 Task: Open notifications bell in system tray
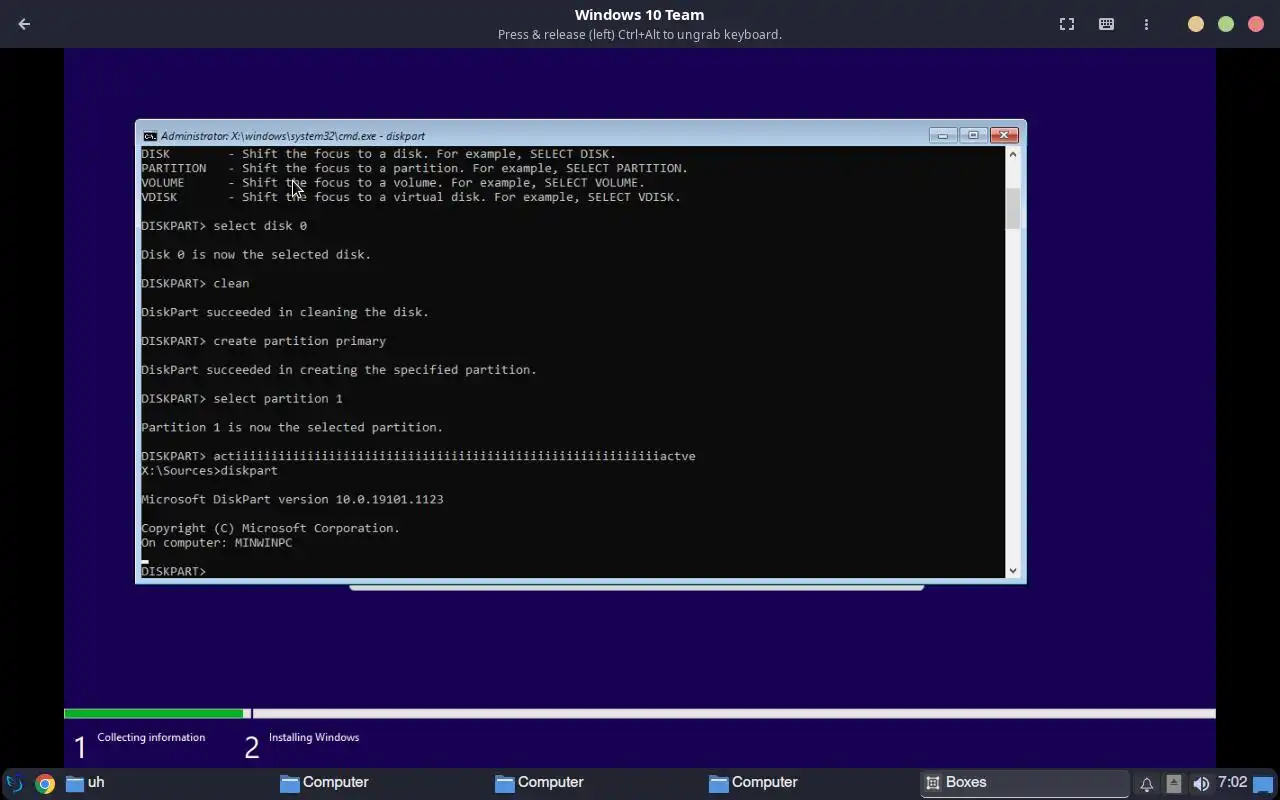click(1146, 784)
